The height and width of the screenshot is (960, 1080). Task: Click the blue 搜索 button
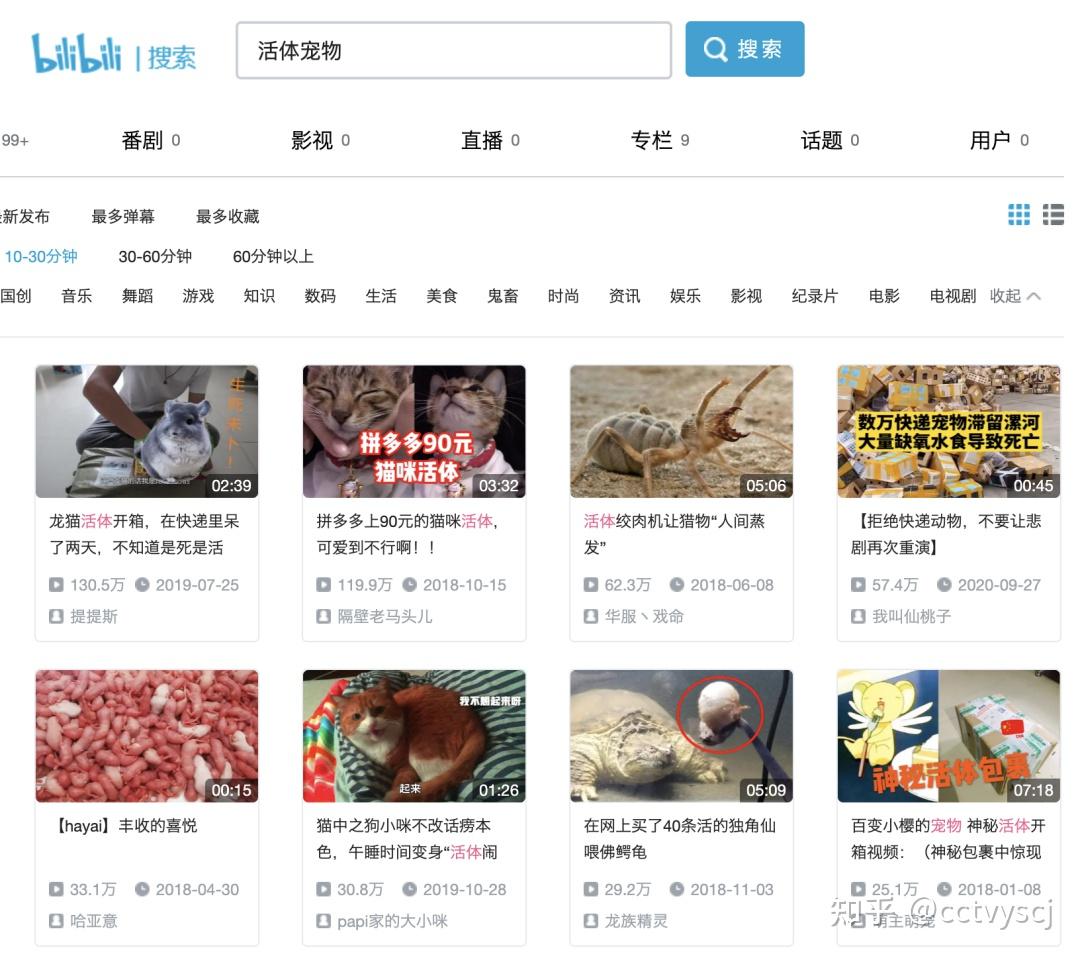coord(745,49)
